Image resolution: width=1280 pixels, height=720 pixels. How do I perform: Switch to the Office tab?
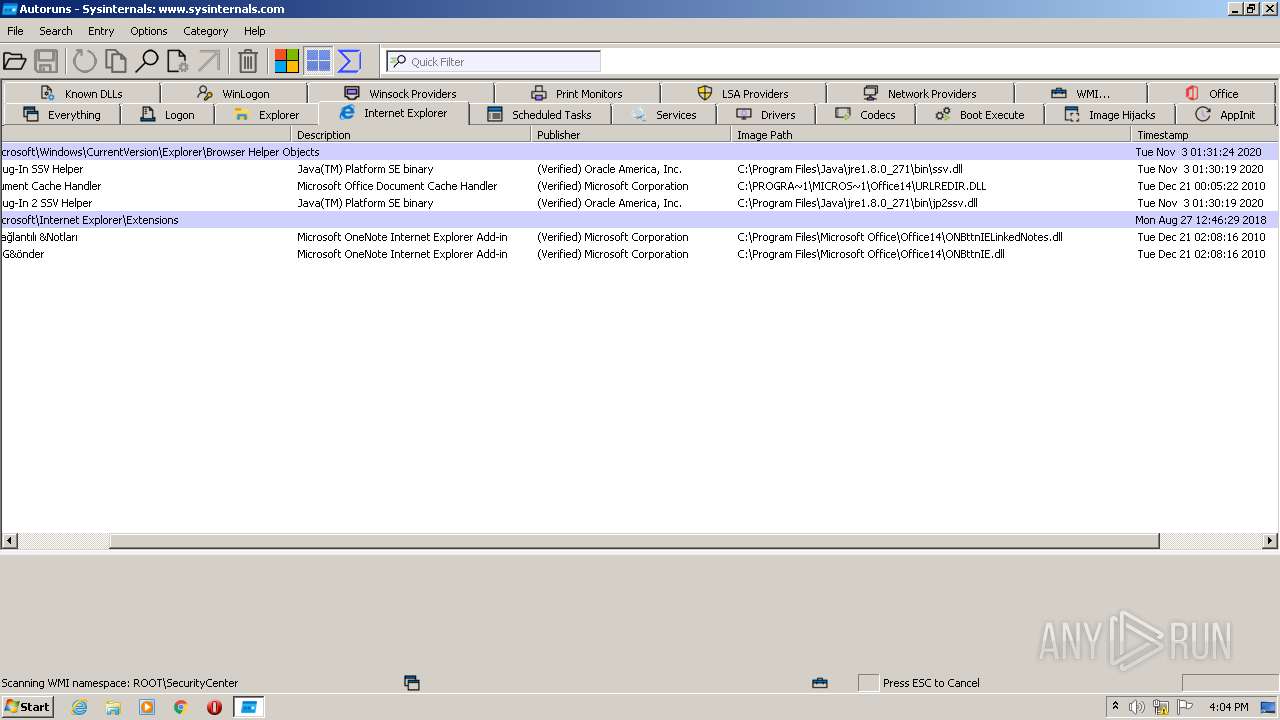[x=1211, y=93]
